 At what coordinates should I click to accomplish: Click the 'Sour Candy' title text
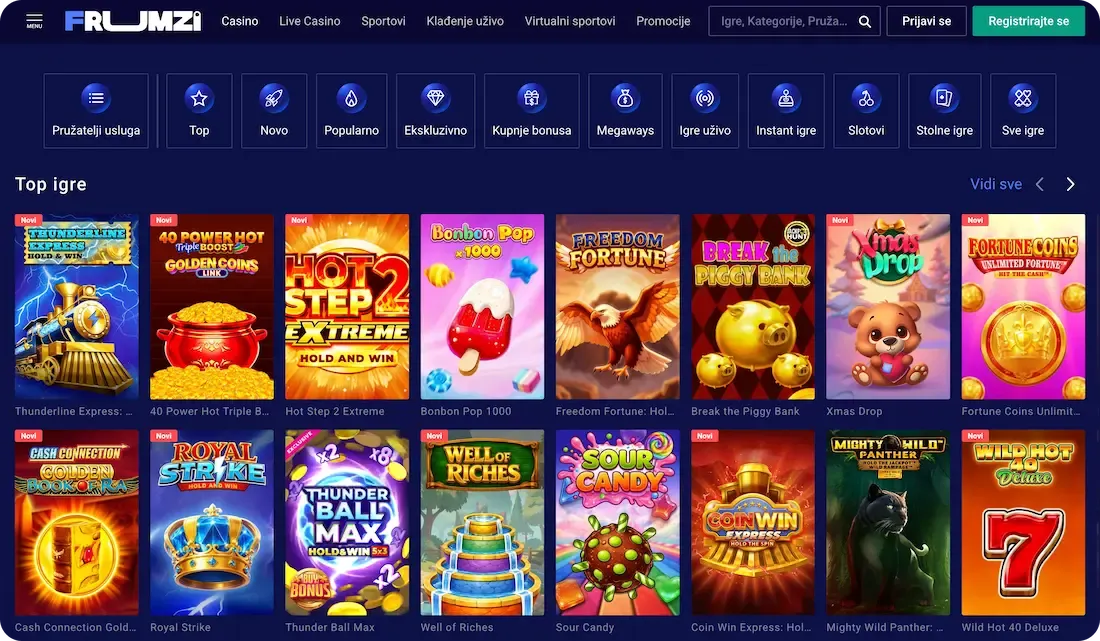(585, 628)
